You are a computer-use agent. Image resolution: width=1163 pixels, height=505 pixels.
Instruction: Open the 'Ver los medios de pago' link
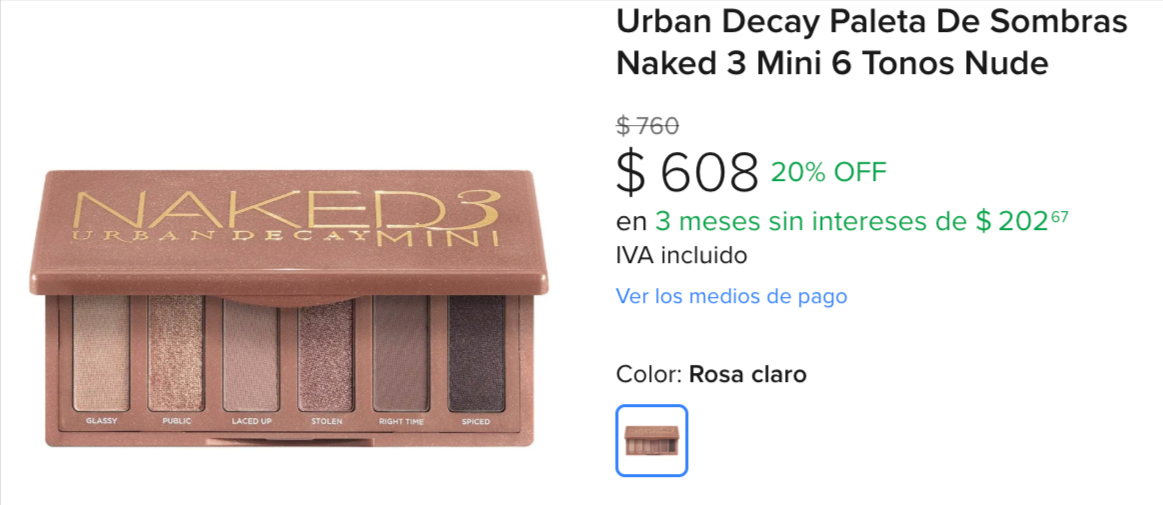(x=731, y=297)
